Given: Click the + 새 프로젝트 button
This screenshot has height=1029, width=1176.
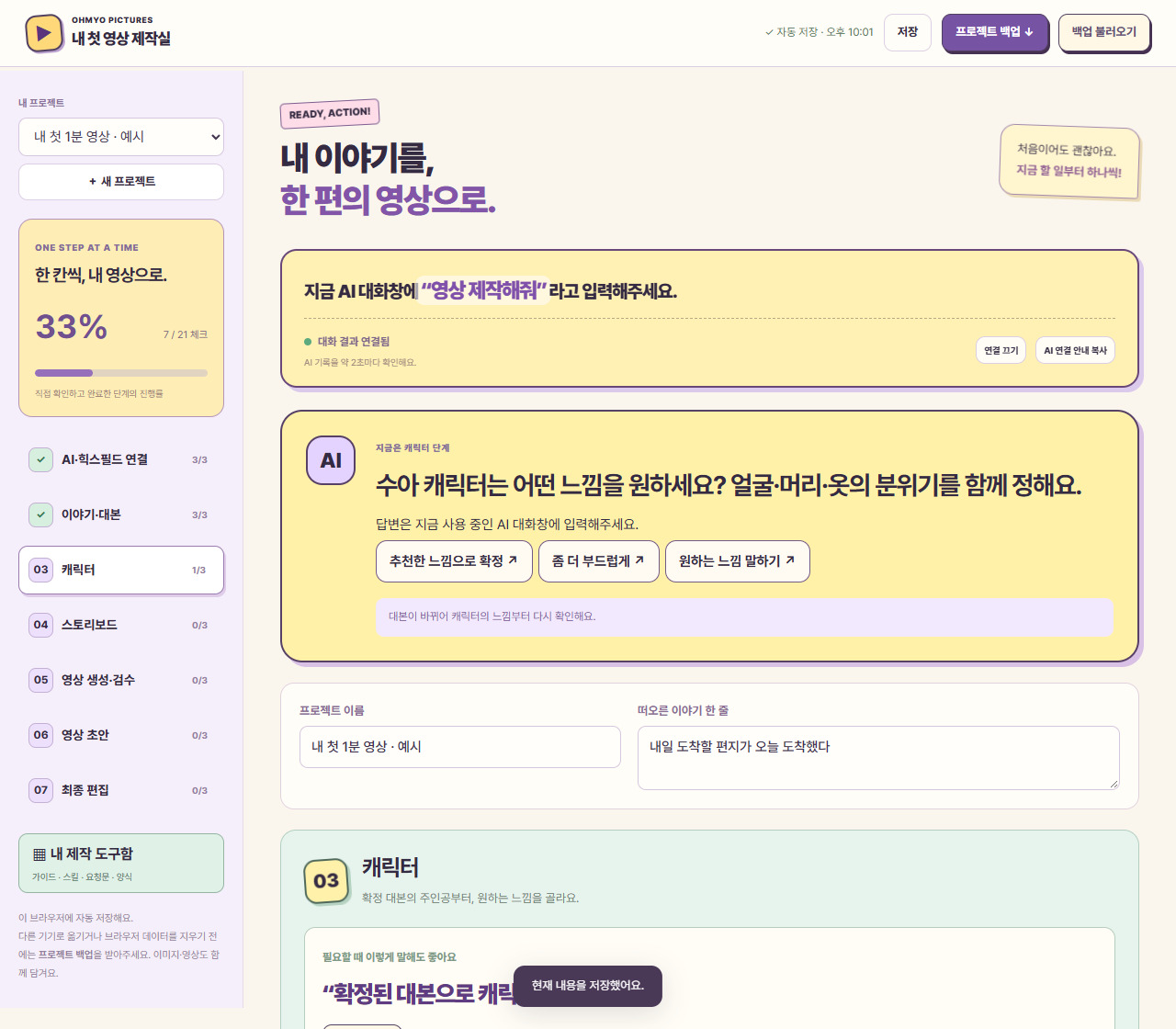Looking at the screenshot, I should point(121,182).
